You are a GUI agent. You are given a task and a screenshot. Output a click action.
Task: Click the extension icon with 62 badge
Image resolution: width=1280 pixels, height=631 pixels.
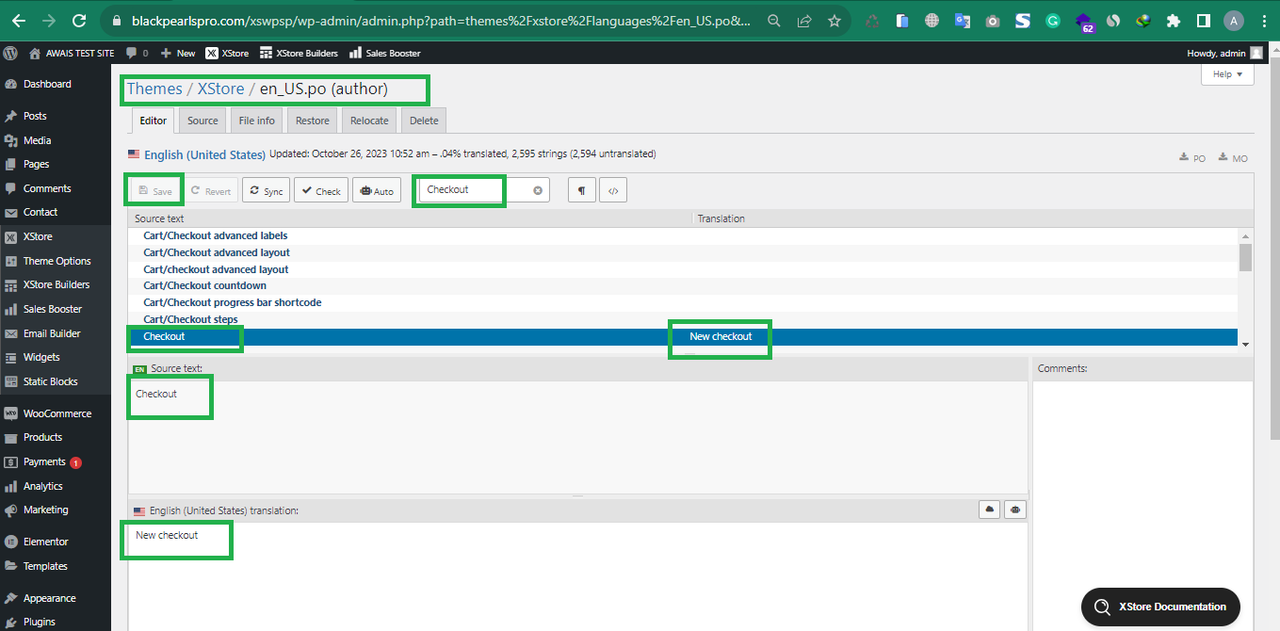(1084, 22)
